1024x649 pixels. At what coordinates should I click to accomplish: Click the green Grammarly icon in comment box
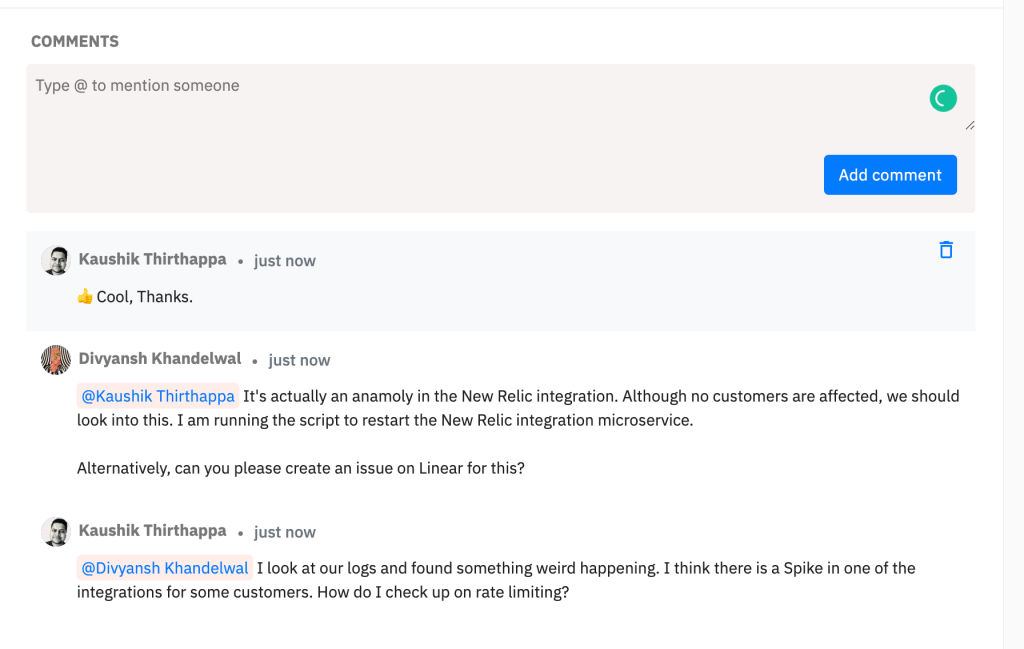coord(943,98)
